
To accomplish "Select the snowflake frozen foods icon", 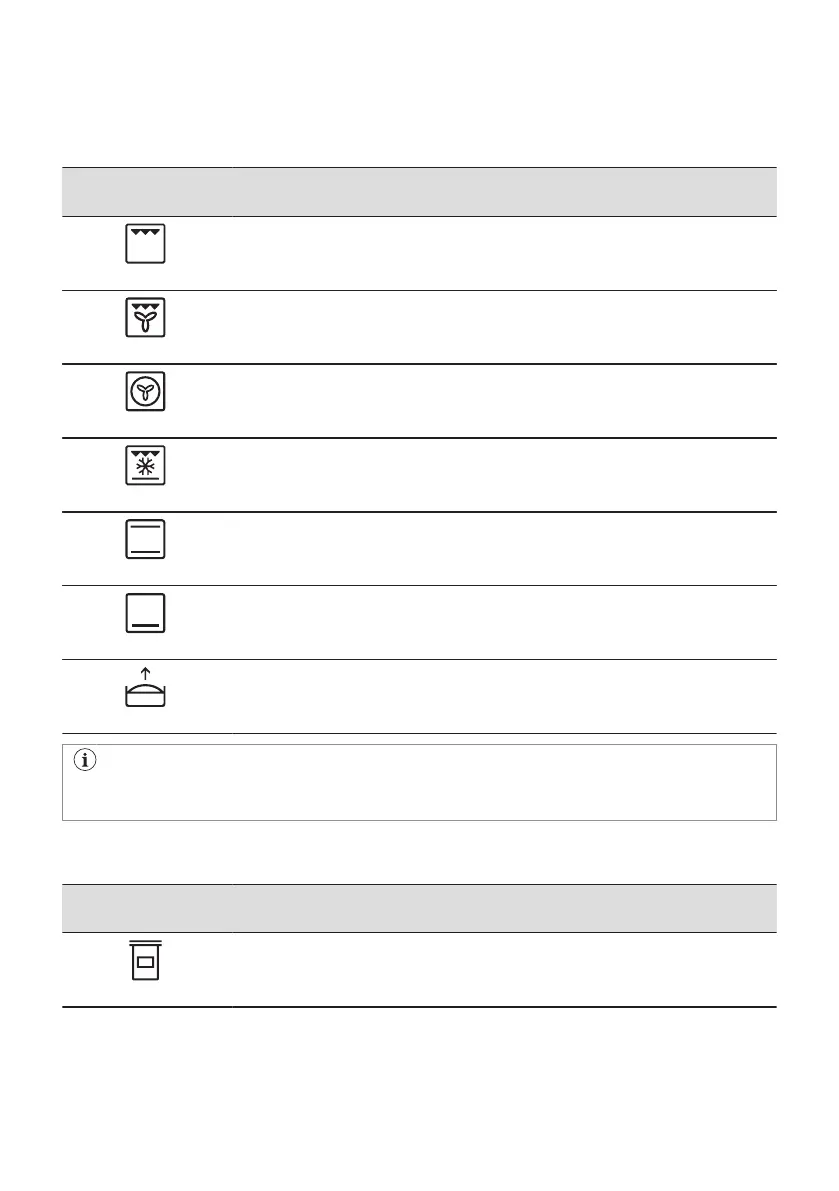I will point(146,465).
